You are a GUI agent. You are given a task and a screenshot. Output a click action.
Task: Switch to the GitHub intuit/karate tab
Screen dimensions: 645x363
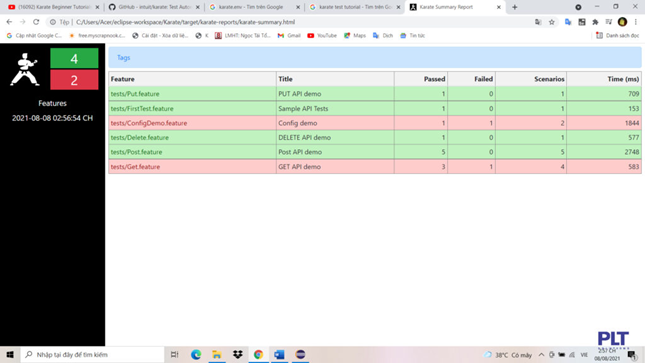154,7
